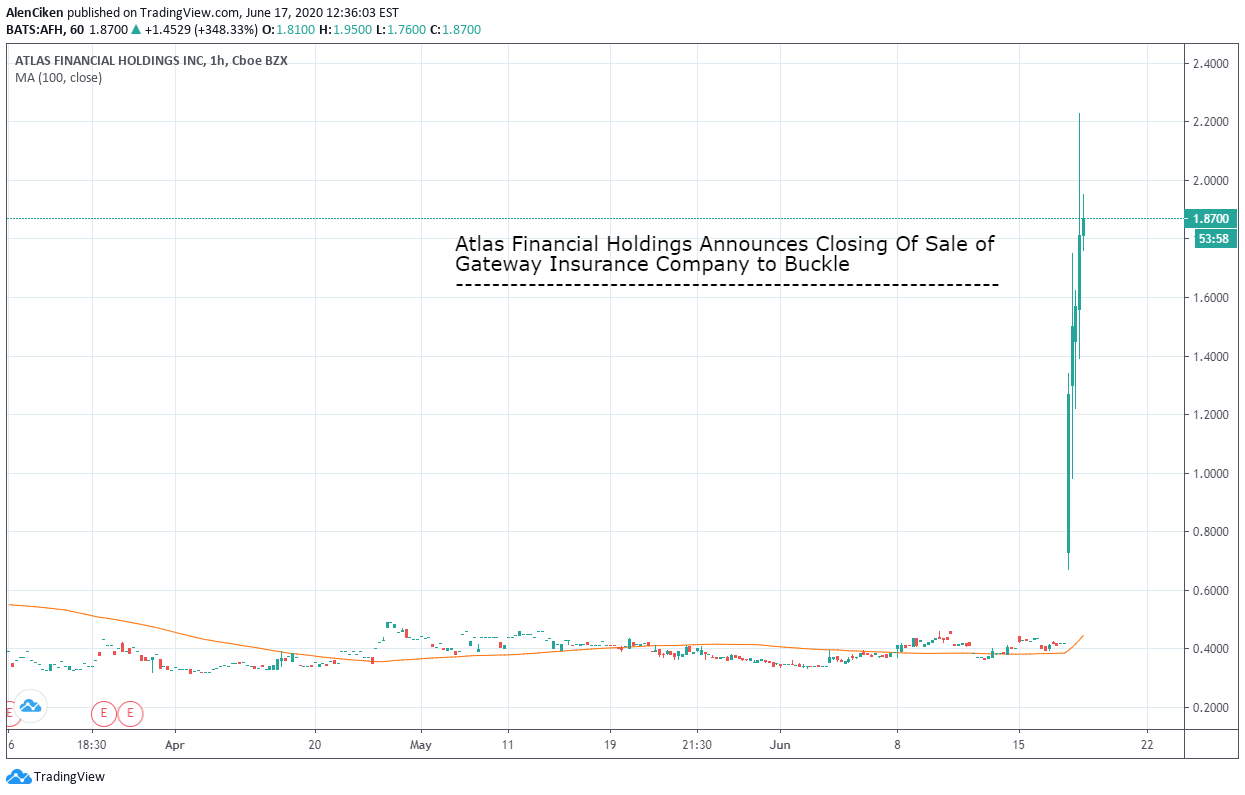This screenshot has width=1245, height=795.
Task: Click the 20 date label on time axis
Action: coord(315,745)
